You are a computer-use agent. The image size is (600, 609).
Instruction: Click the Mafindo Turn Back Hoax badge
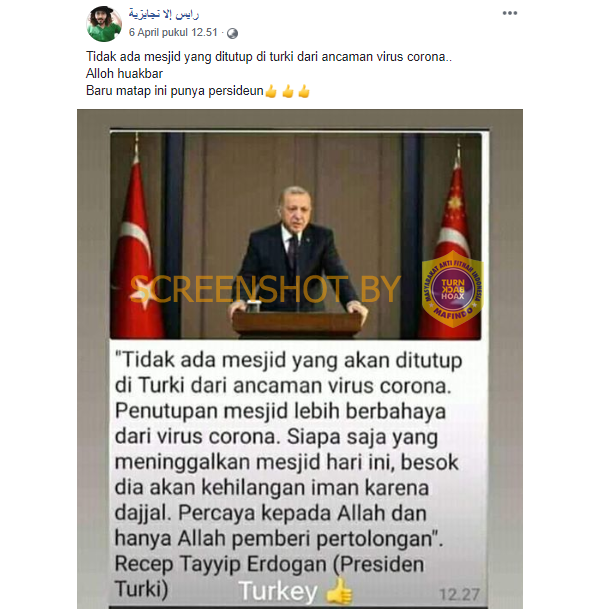pos(452,289)
